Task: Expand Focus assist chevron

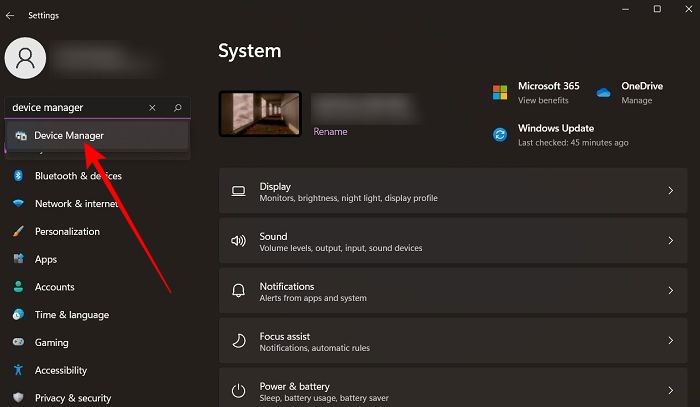Action: 671,341
